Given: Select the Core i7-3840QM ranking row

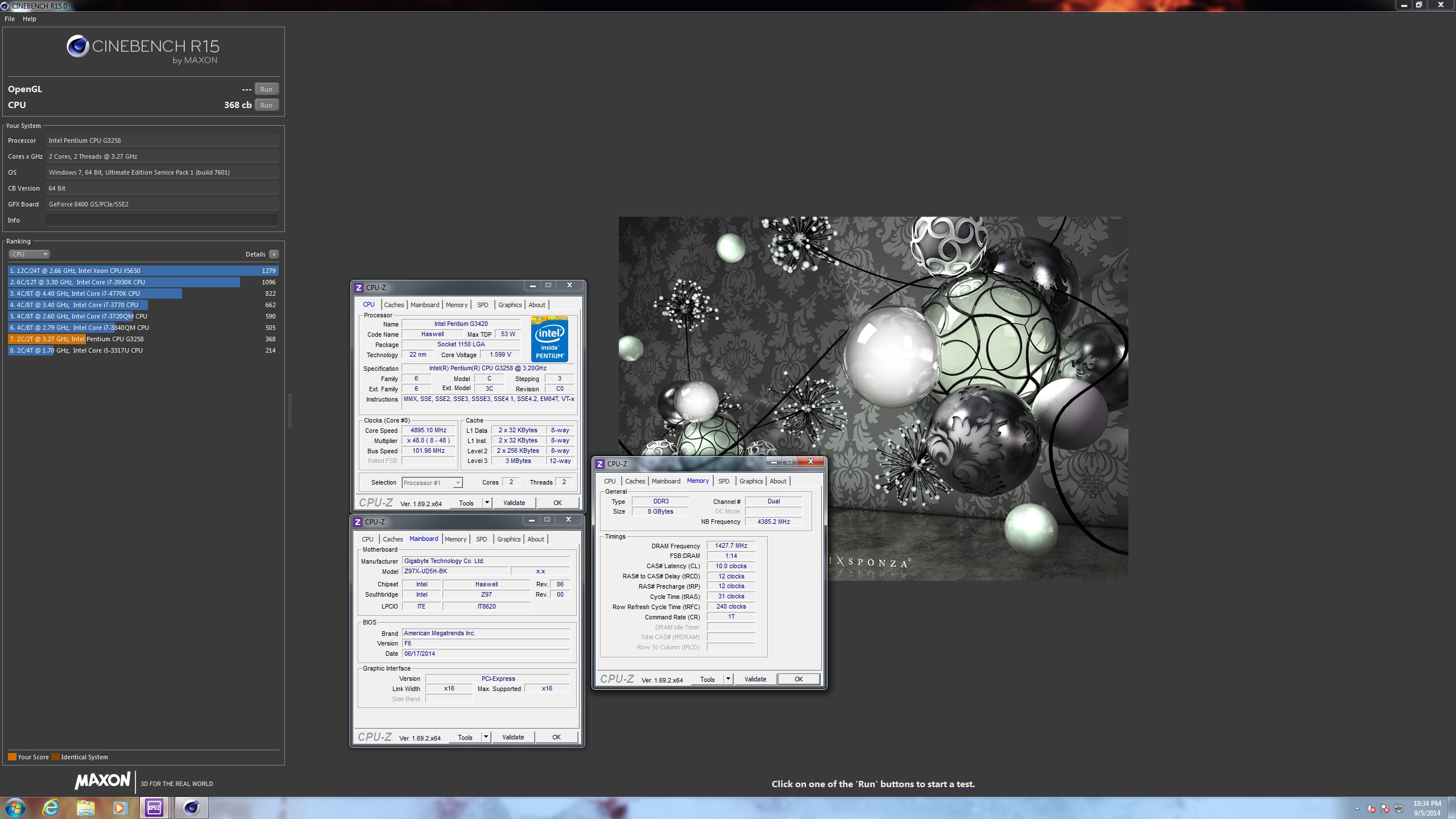Looking at the screenshot, I should pos(143,328).
